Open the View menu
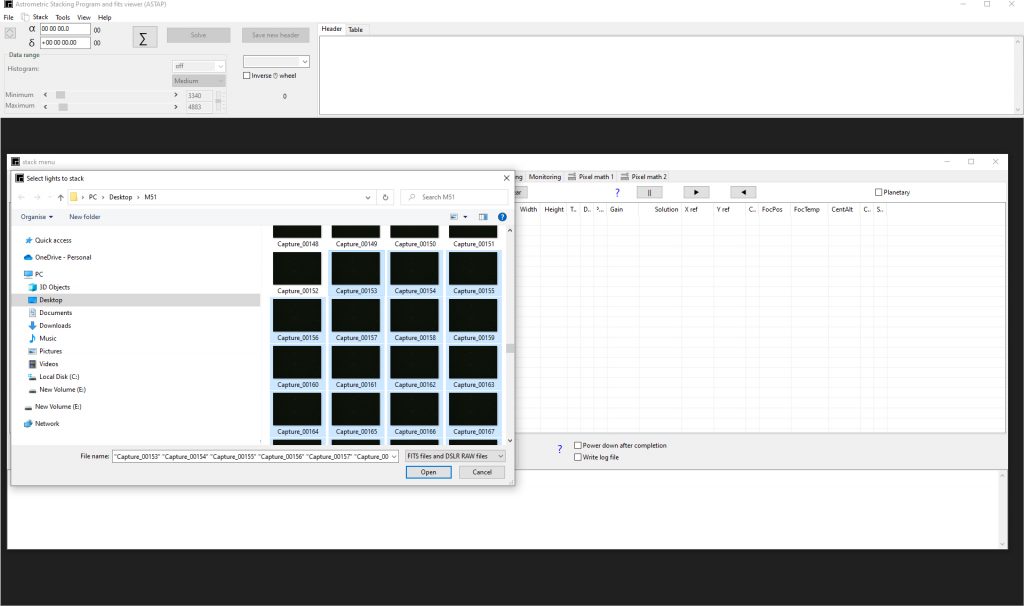Image resolution: width=1024 pixels, height=606 pixels. 84,18
